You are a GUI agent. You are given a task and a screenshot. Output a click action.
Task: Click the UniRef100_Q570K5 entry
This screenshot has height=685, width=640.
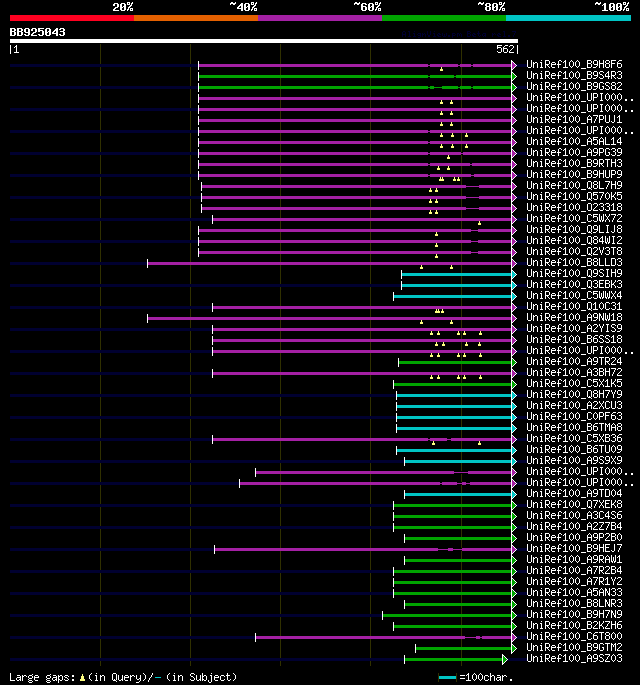pos(574,196)
